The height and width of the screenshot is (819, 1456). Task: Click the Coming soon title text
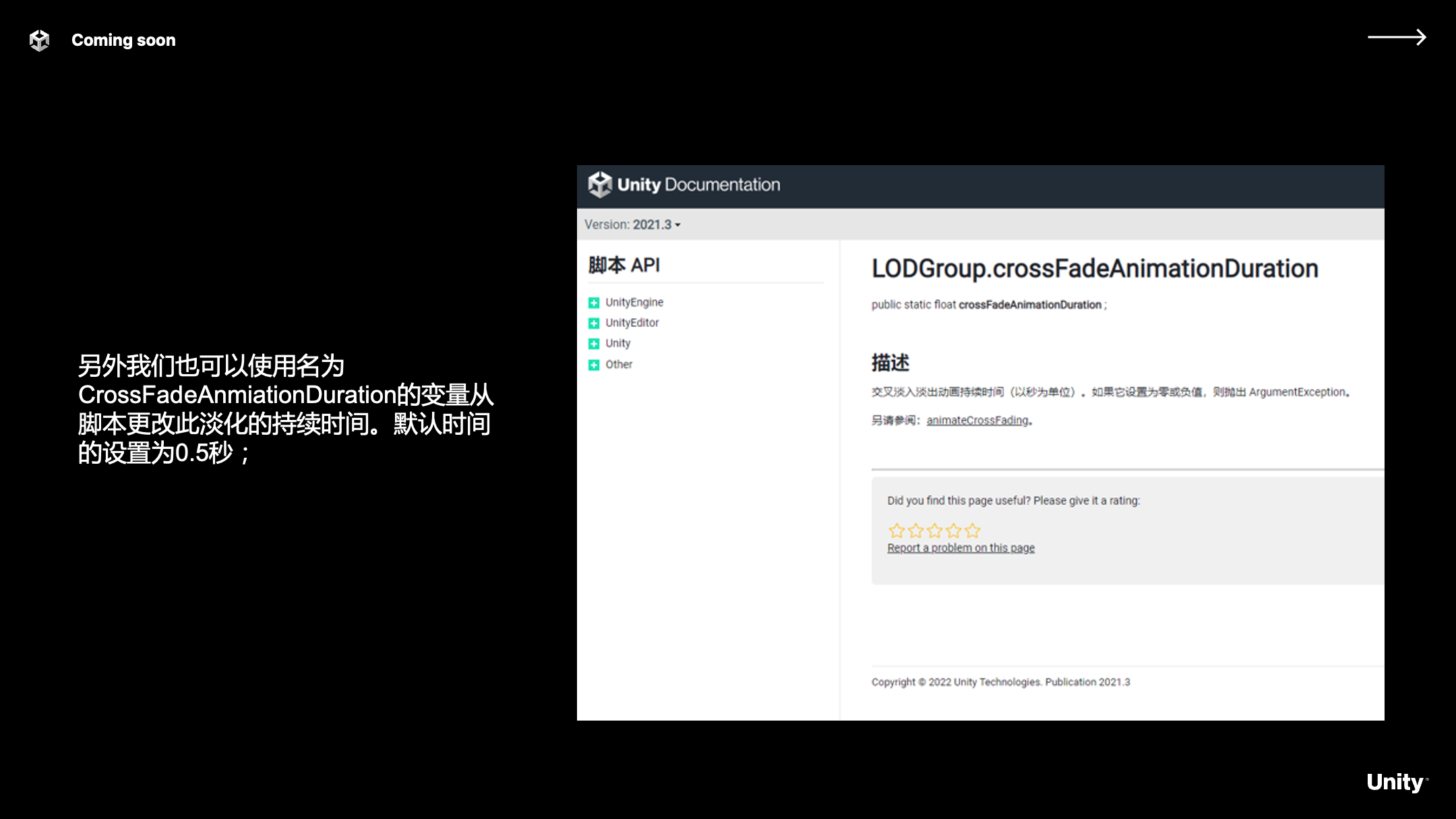click(x=123, y=40)
